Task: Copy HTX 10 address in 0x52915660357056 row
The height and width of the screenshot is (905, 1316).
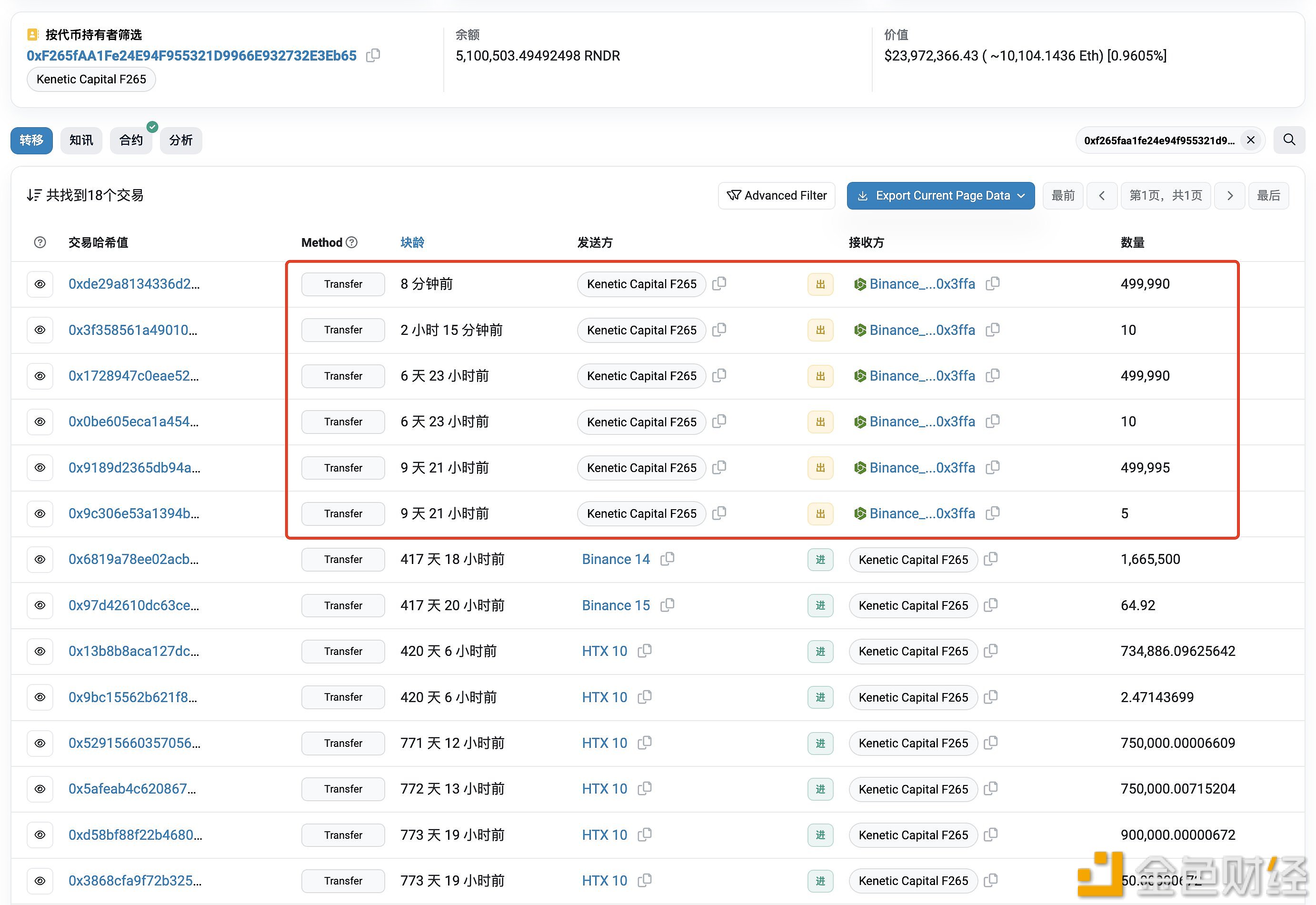Action: 644,742
